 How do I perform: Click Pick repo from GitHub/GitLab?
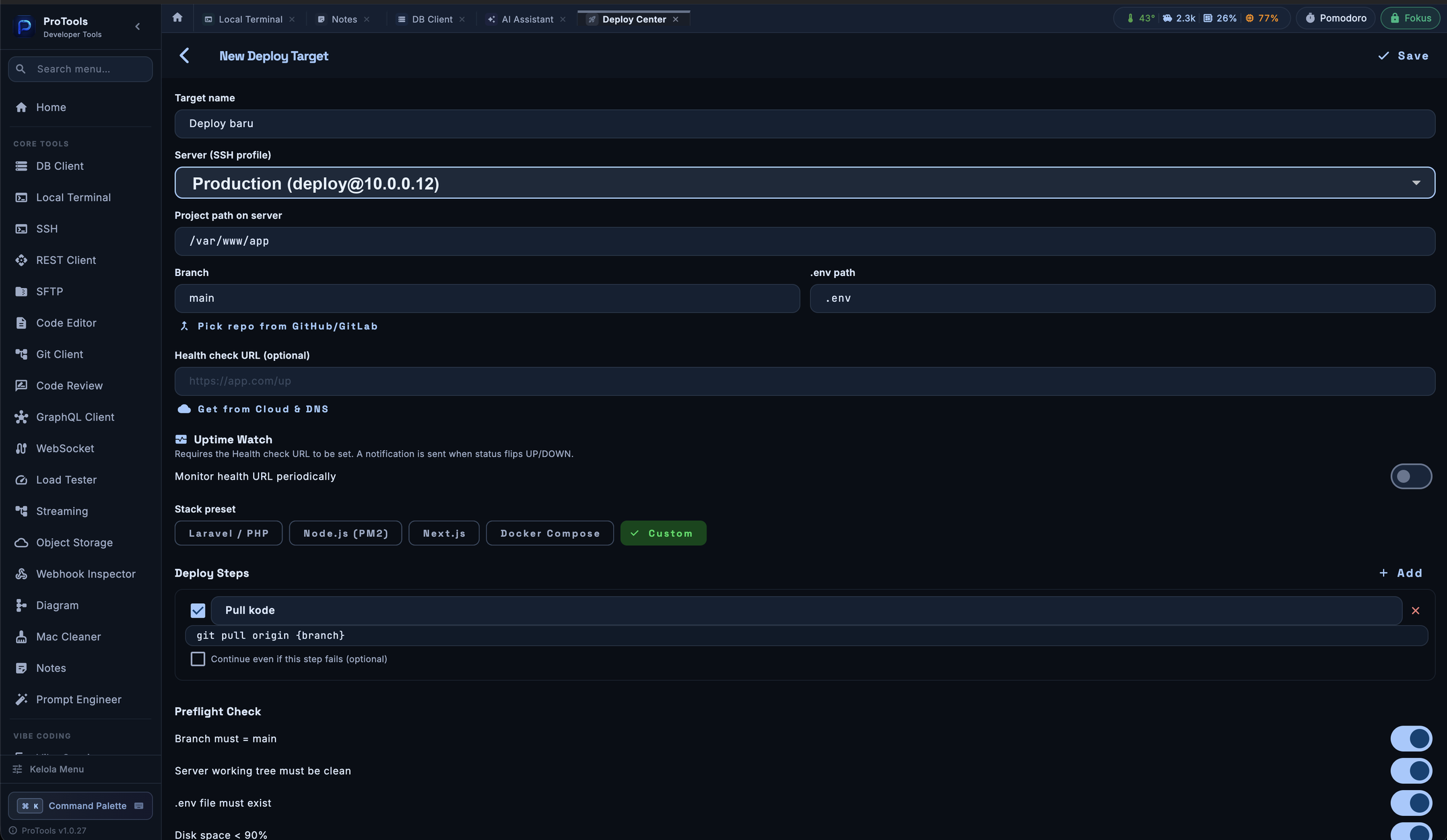click(x=279, y=326)
